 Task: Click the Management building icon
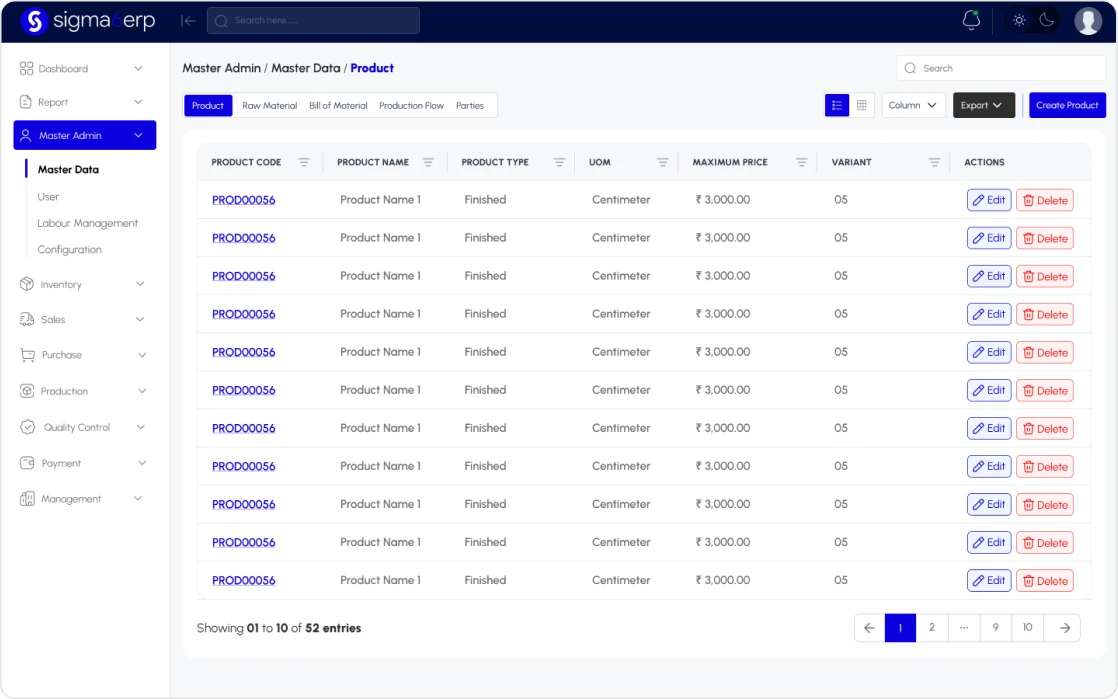click(27, 499)
